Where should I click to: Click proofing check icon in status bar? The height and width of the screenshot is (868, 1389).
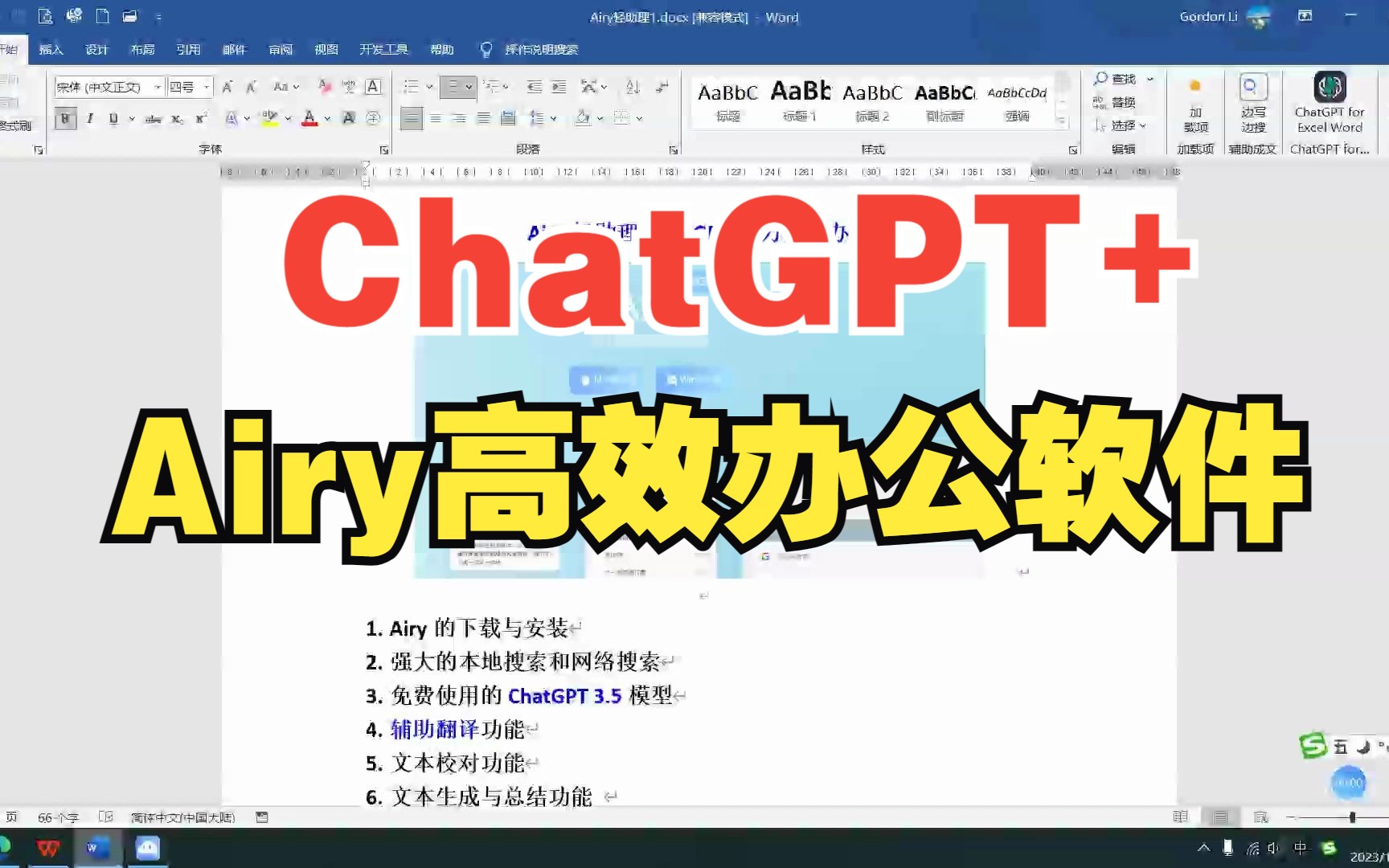(x=105, y=817)
